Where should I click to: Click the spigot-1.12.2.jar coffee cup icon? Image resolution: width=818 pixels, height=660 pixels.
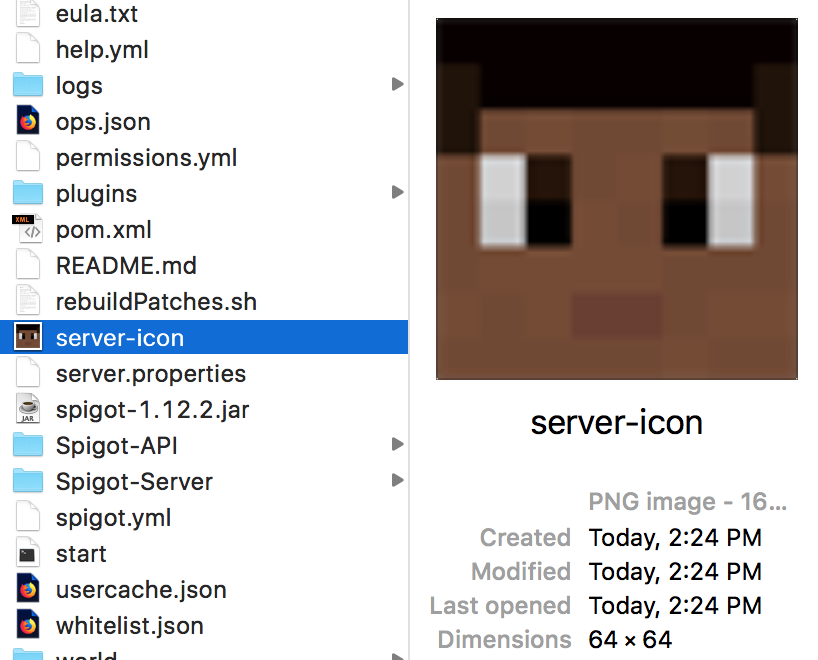point(27,409)
